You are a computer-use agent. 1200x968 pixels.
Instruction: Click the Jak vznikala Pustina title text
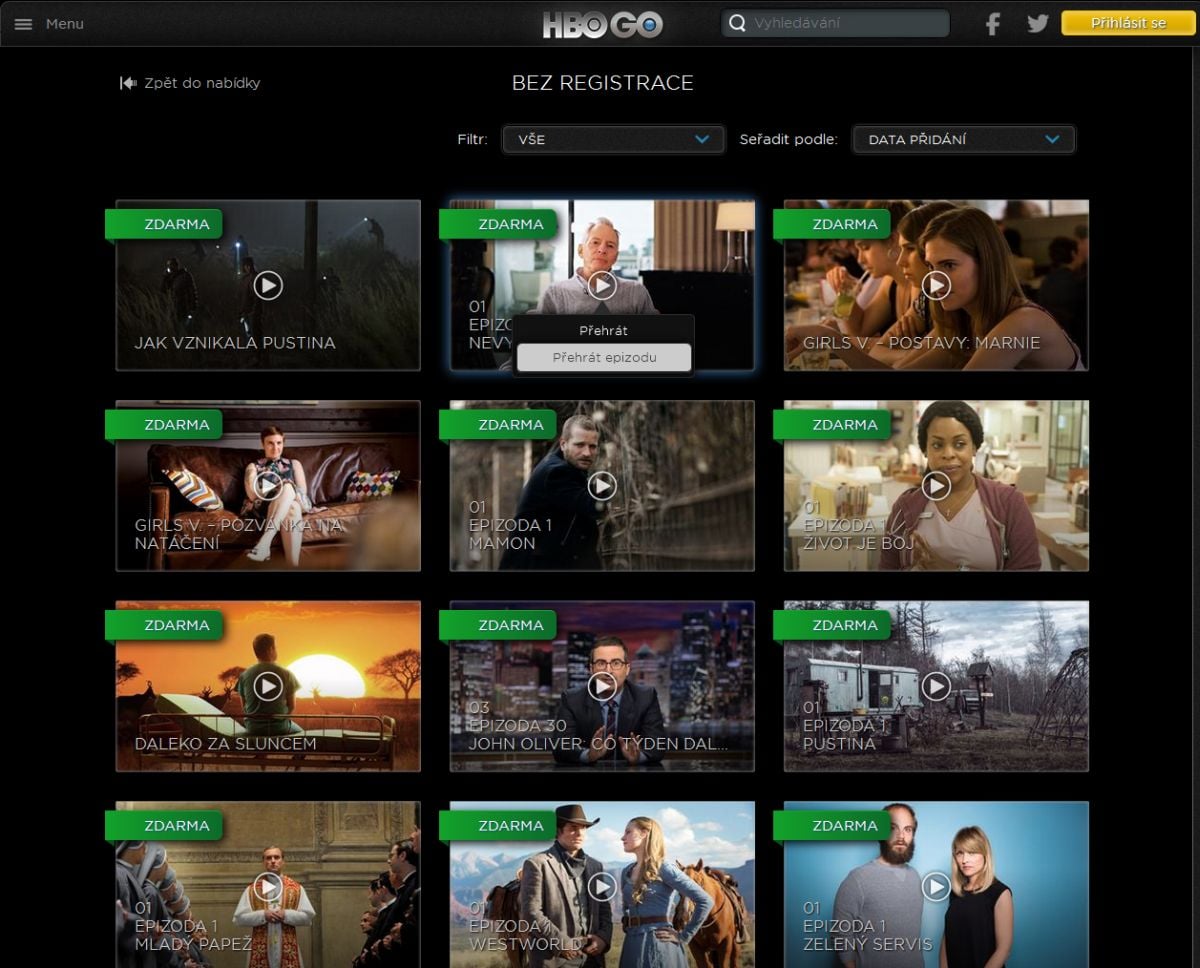click(x=235, y=343)
